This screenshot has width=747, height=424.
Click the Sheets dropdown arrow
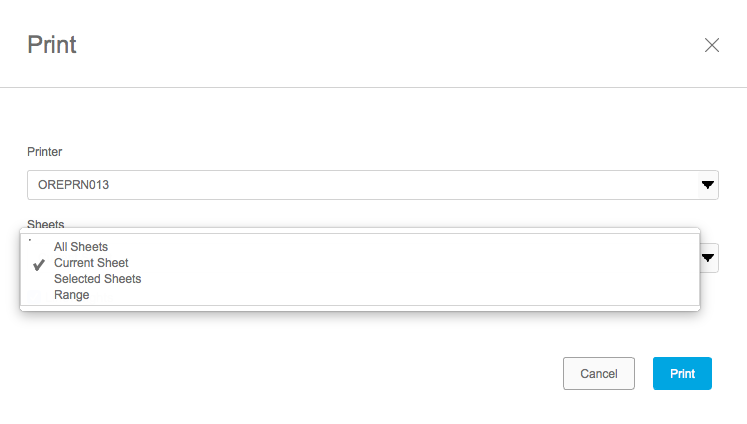[707, 258]
